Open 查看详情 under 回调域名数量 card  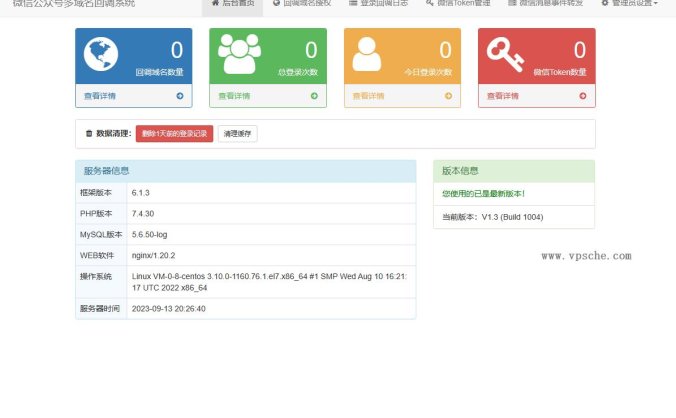point(100,96)
